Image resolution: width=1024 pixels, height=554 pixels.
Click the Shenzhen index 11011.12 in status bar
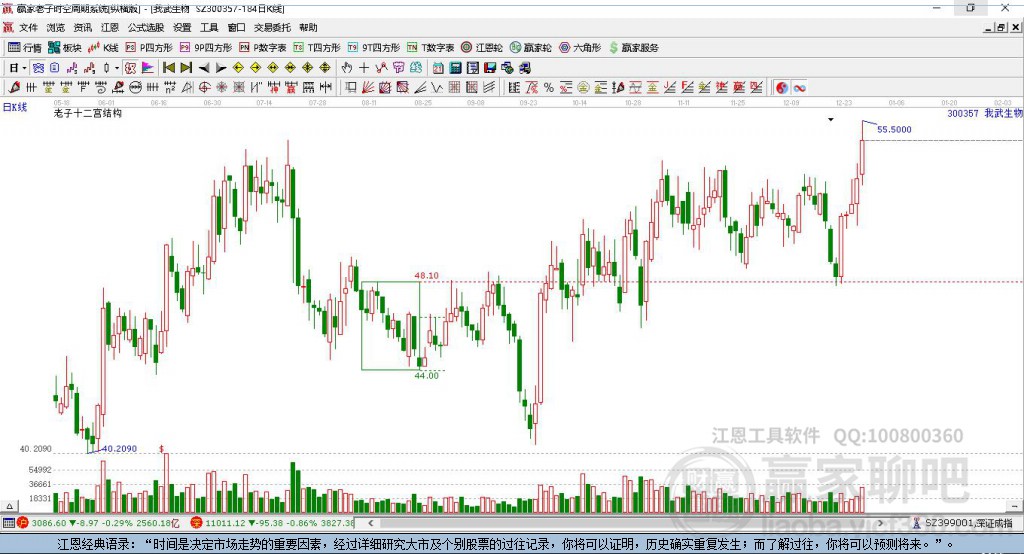click(225, 523)
